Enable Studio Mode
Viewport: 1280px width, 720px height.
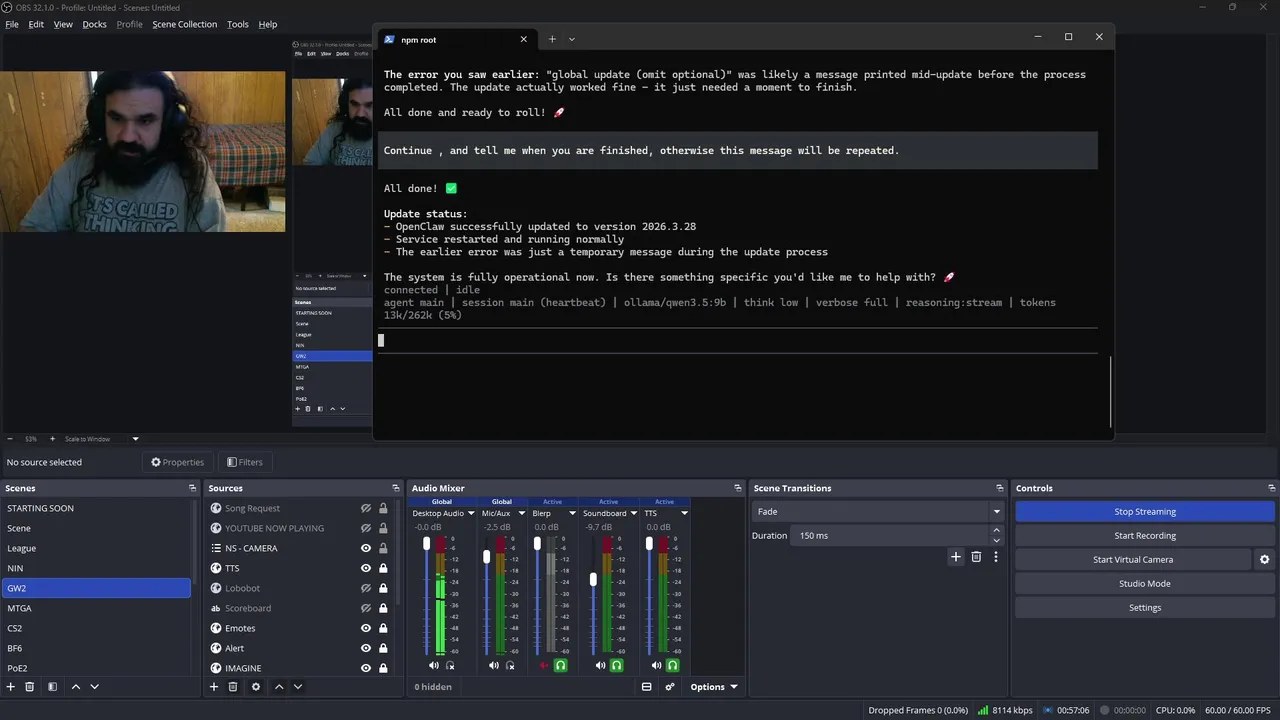click(x=1145, y=584)
